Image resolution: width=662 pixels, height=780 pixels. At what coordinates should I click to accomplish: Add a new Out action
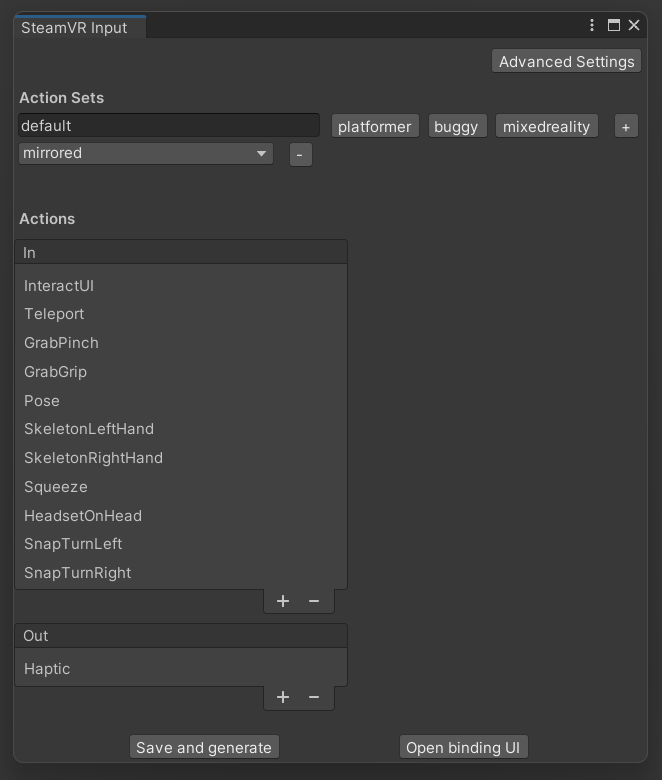click(x=283, y=697)
